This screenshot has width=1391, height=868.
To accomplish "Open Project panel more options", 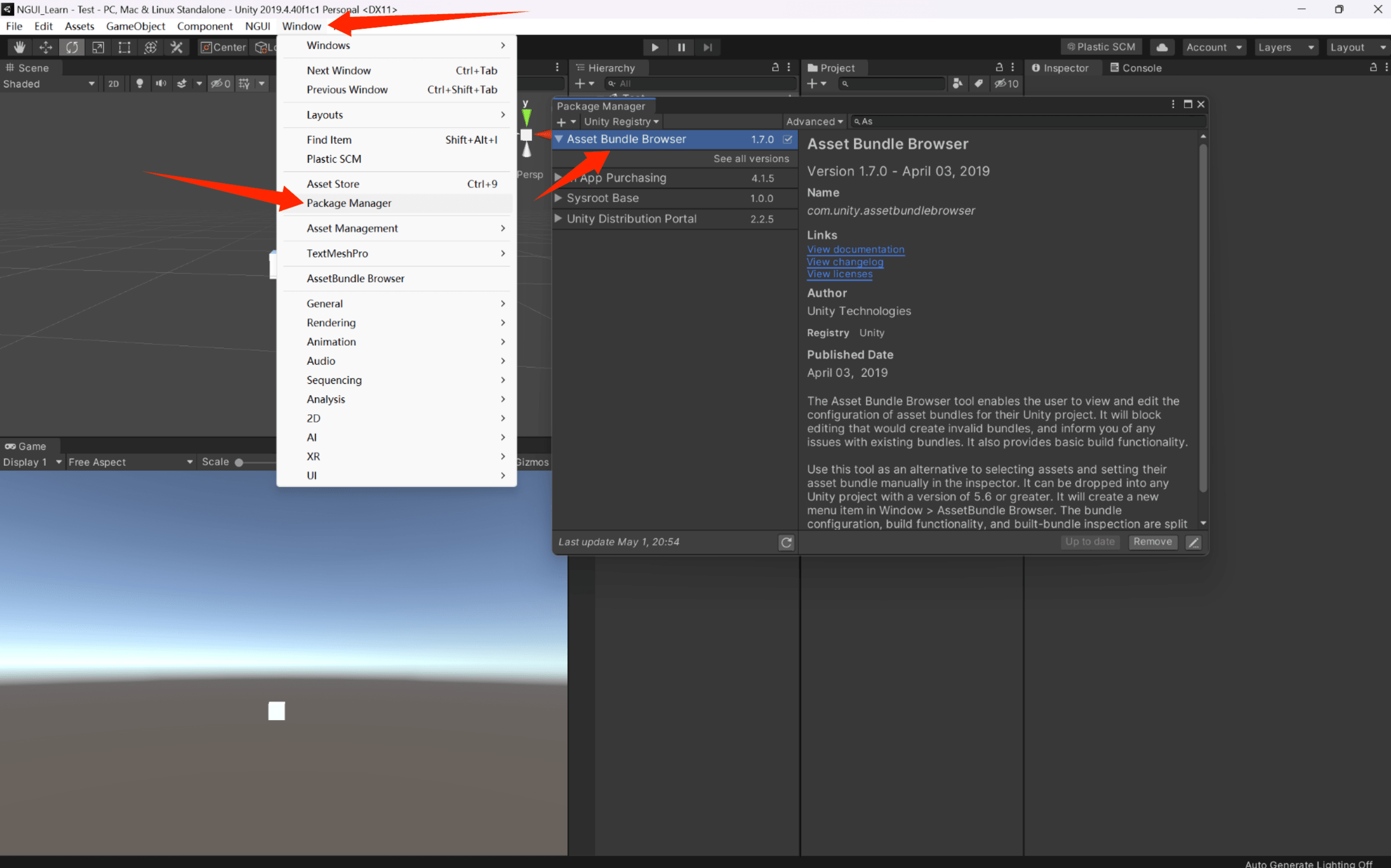I will tap(1013, 67).
